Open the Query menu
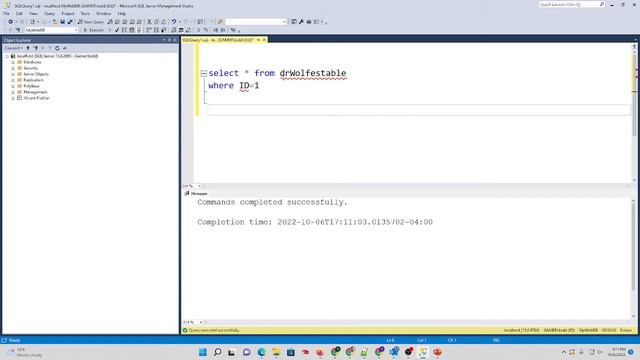The height and width of the screenshot is (360, 640). (49, 13)
